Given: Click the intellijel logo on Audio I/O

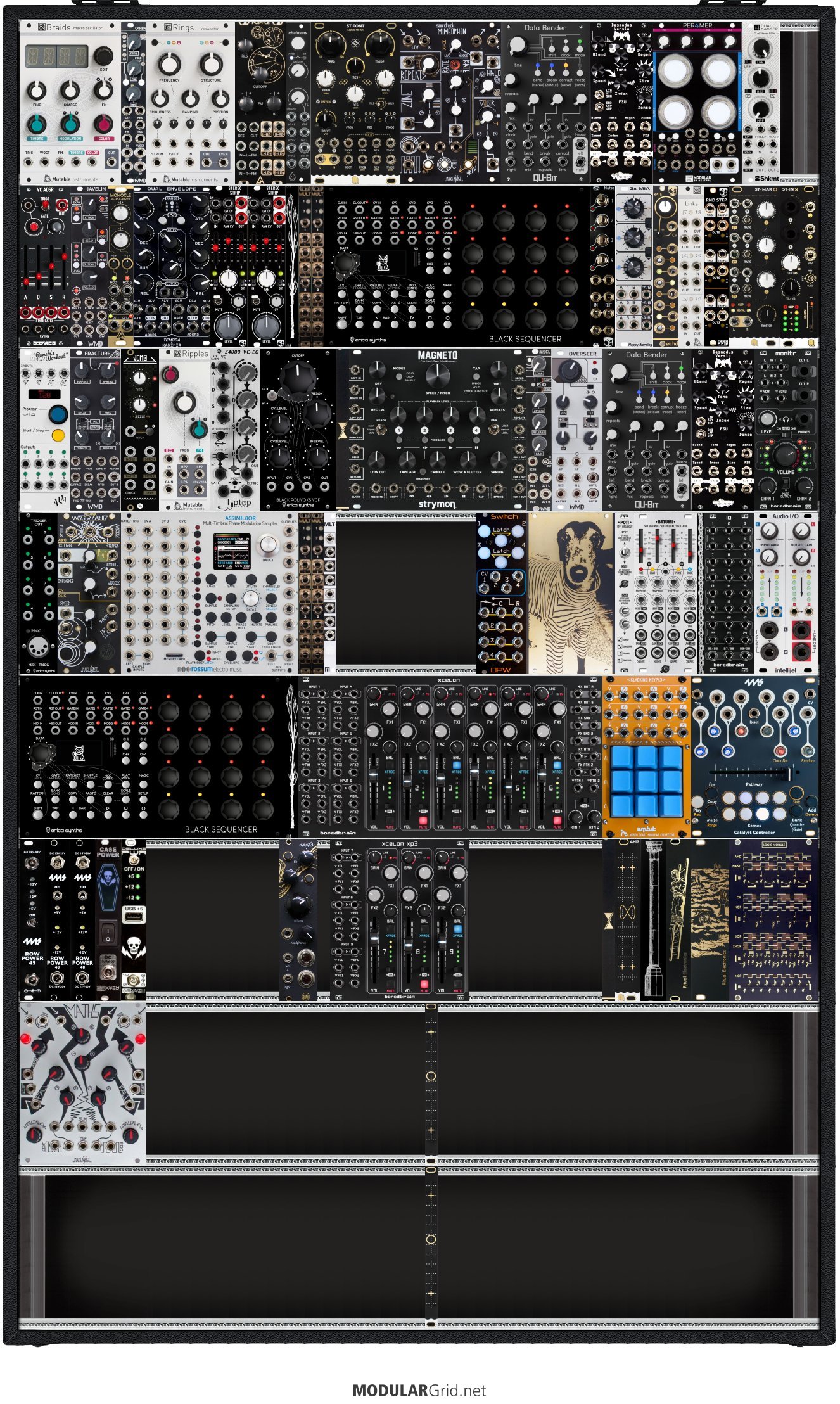Looking at the screenshot, I should (786, 670).
